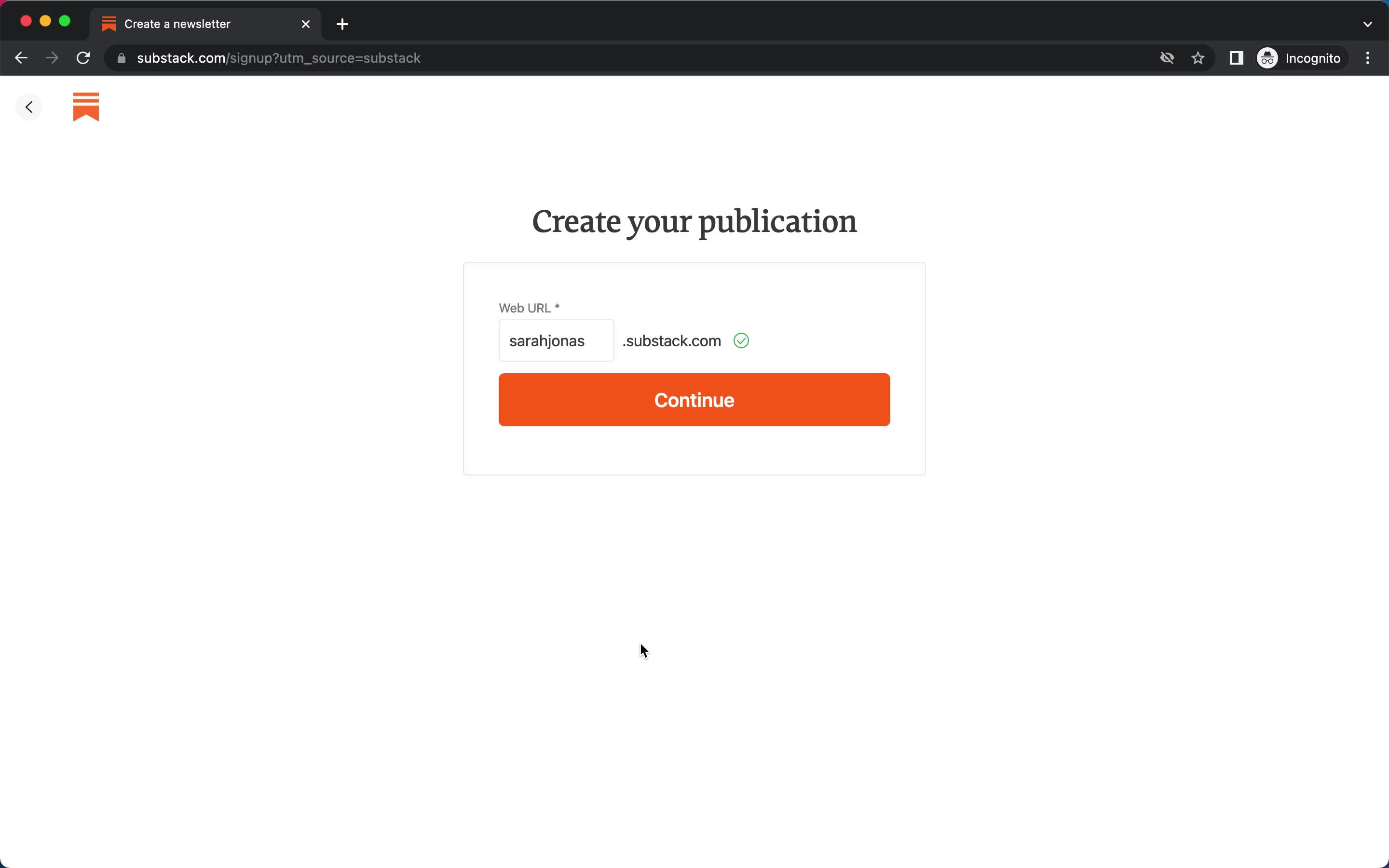Image resolution: width=1389 pixels, height=868 pixels.
Task: Click the Continue button
Action: point(694,400)
